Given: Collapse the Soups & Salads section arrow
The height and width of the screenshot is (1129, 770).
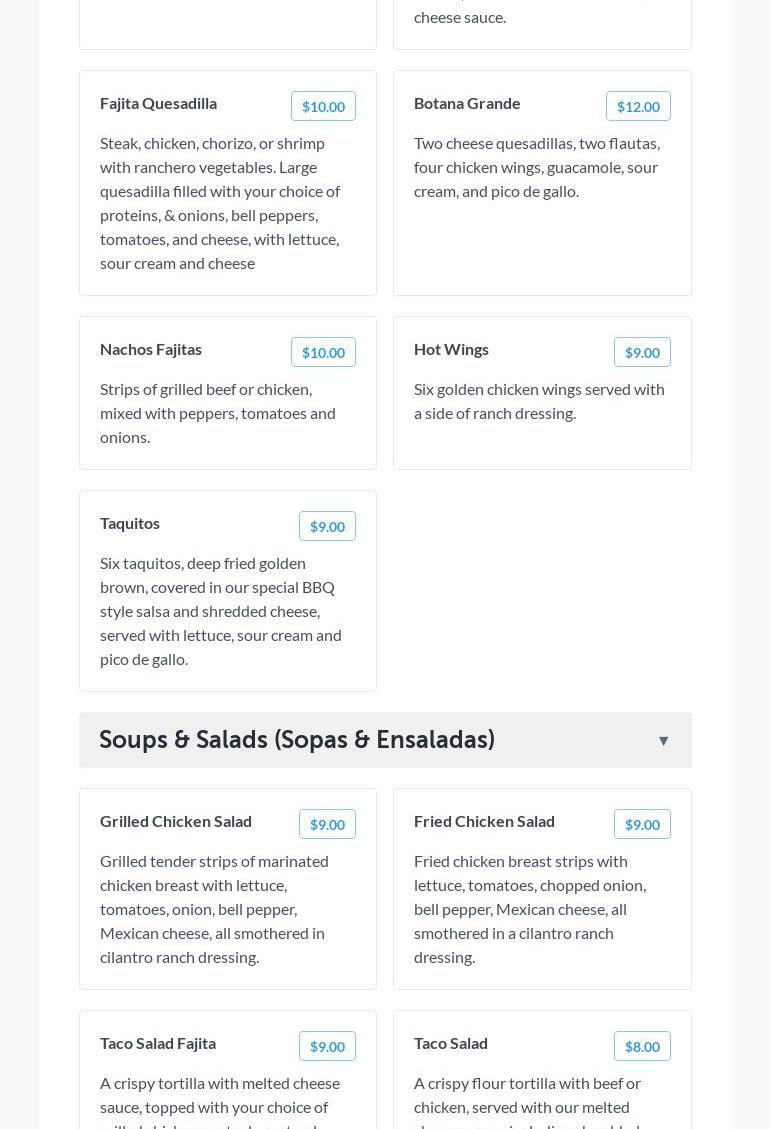Looking at the screenshot, I should [663, 741].
